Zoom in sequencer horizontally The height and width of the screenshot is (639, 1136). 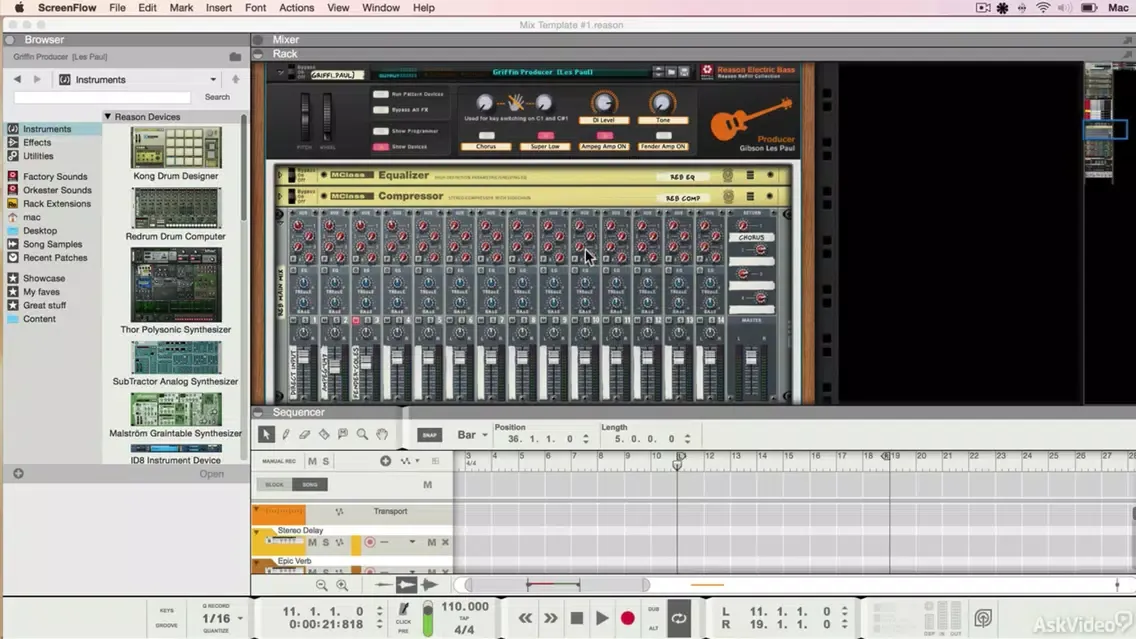tap(342, 585)
